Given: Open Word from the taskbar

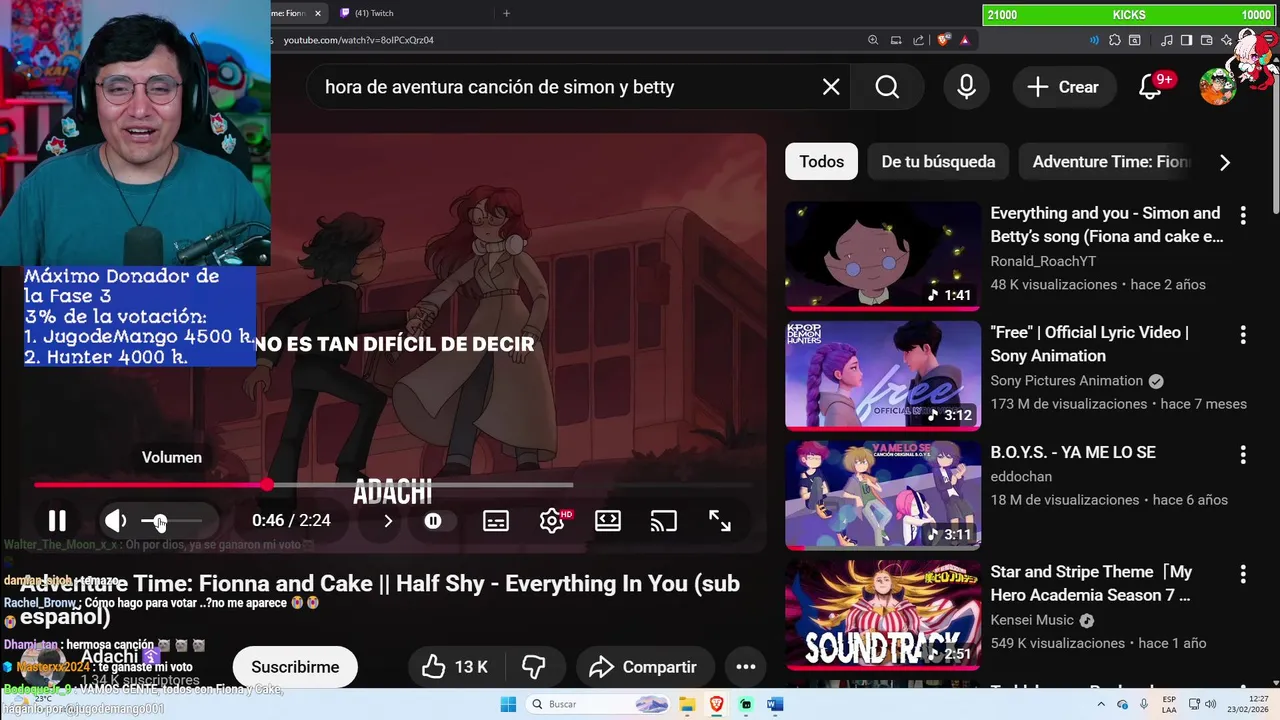Looking at the screenshot, I should 775,704.
